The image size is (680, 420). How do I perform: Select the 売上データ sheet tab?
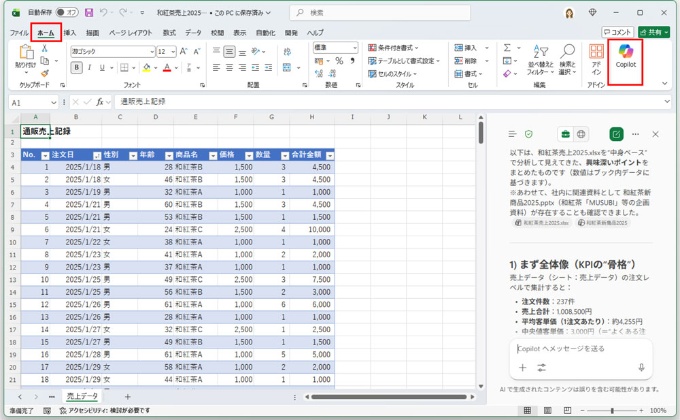click(82, 396)
